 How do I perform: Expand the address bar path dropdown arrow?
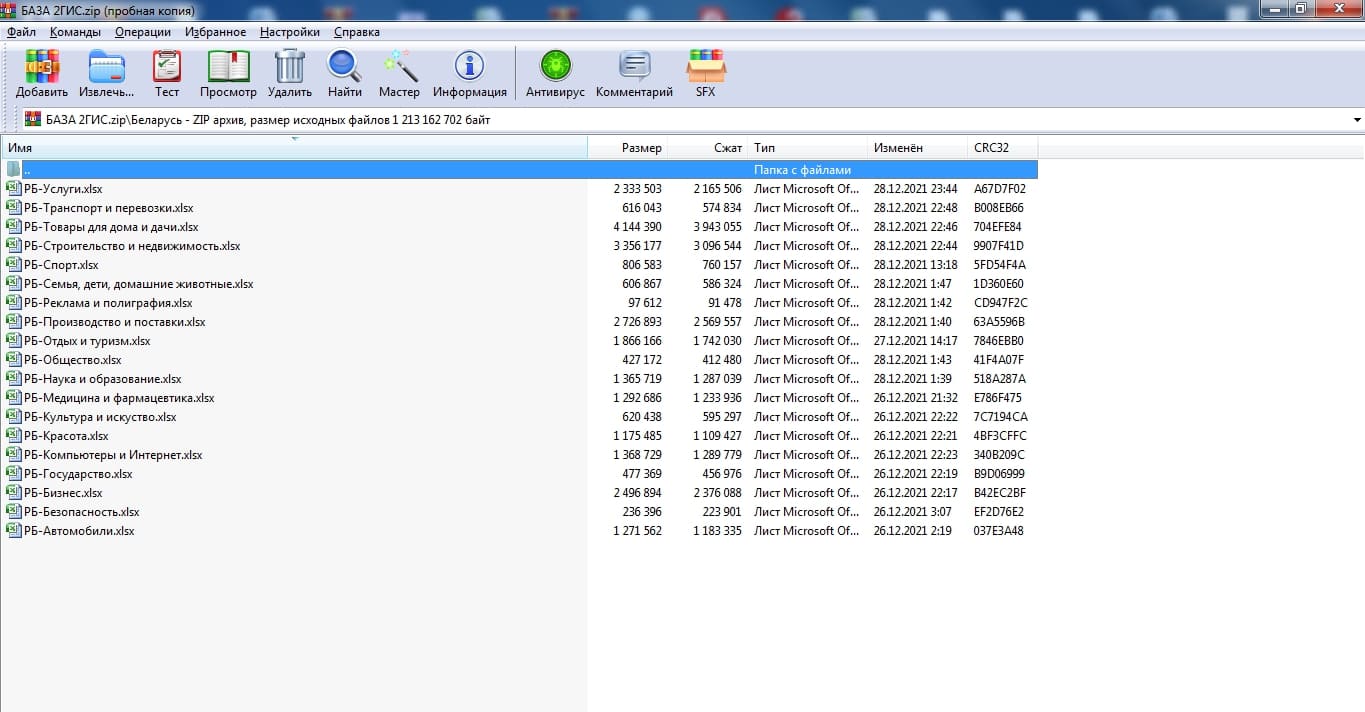point(1357,120)
